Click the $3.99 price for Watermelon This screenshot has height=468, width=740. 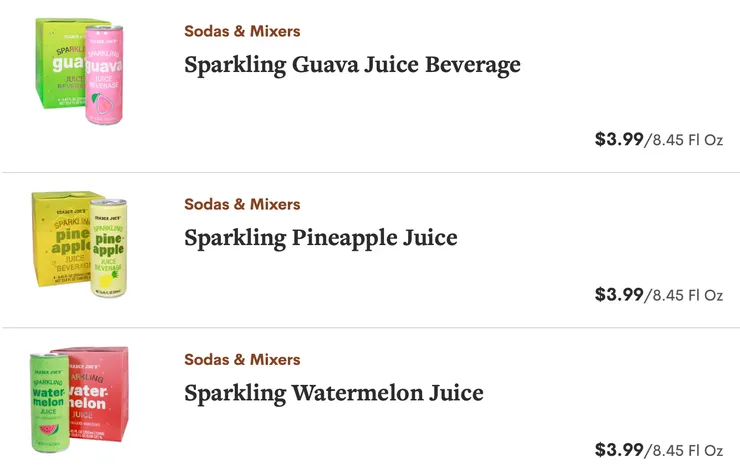(619, 449)
